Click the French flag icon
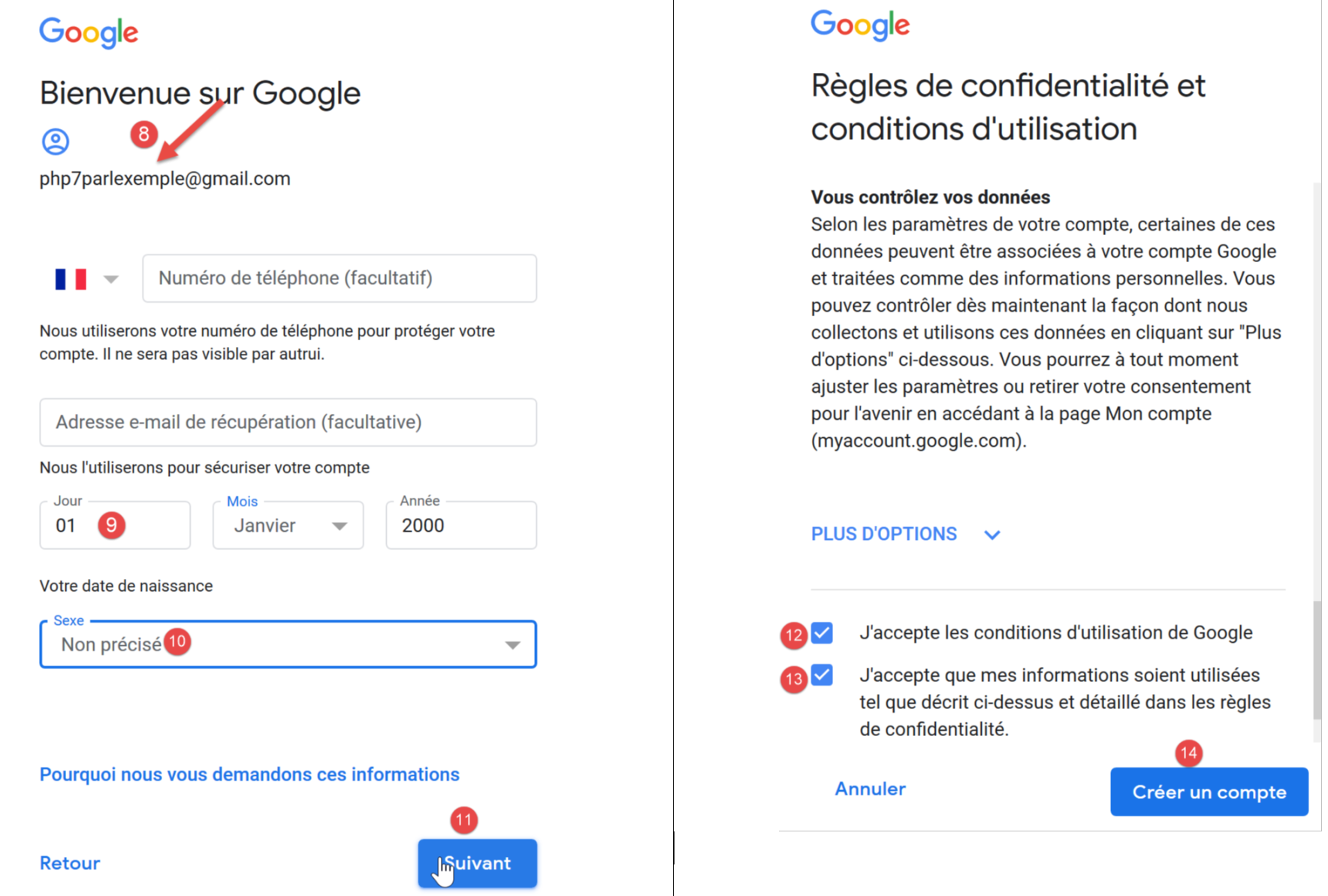 [x=71, y=279]
